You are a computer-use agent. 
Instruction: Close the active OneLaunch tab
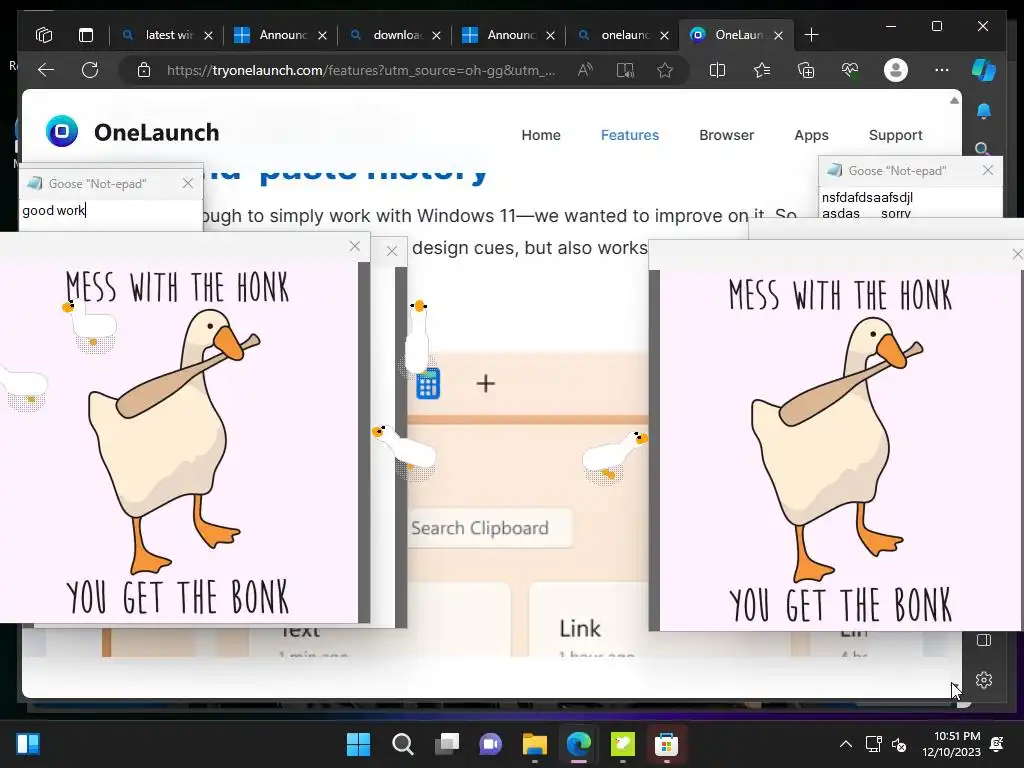coord(778,35)
